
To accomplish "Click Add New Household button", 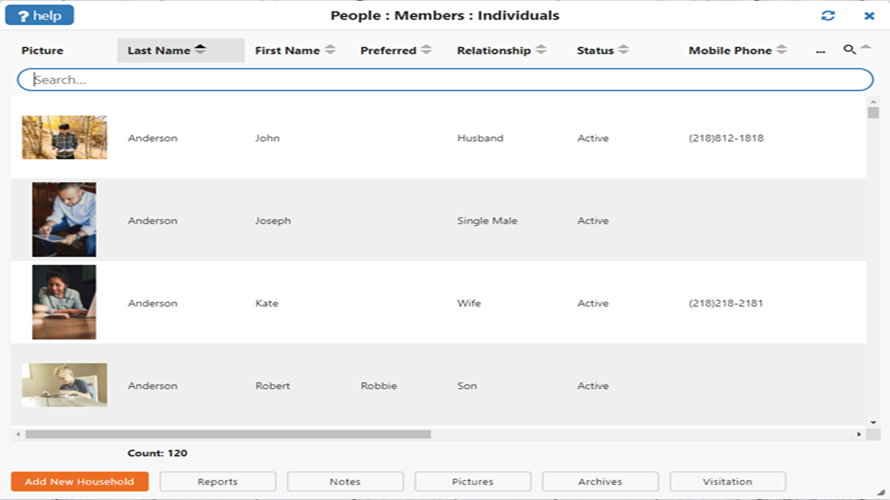I will pyautogui.click(x=80, y=482).
